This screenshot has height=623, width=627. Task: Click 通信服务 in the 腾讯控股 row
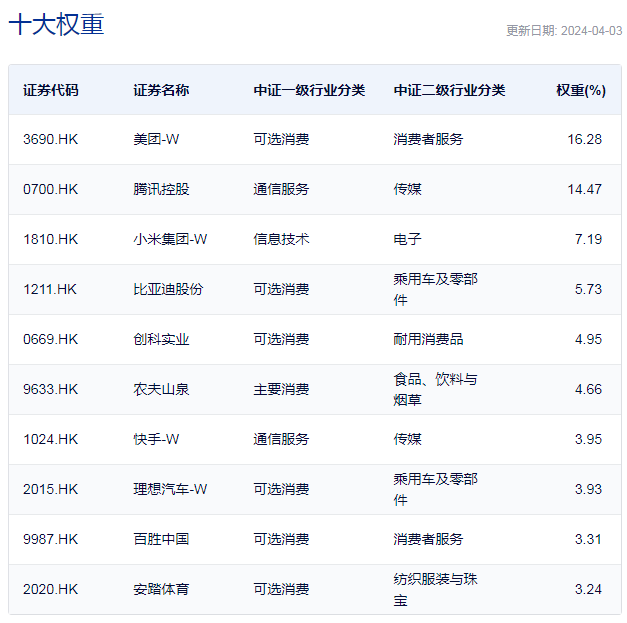pos(281,189)
